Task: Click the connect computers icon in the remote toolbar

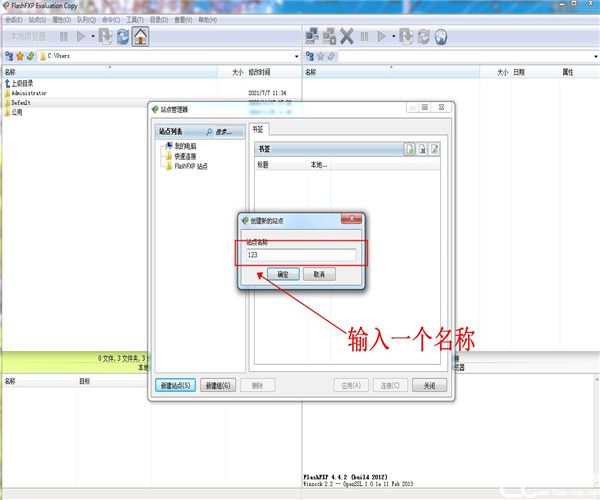Action: coord(312,37)
